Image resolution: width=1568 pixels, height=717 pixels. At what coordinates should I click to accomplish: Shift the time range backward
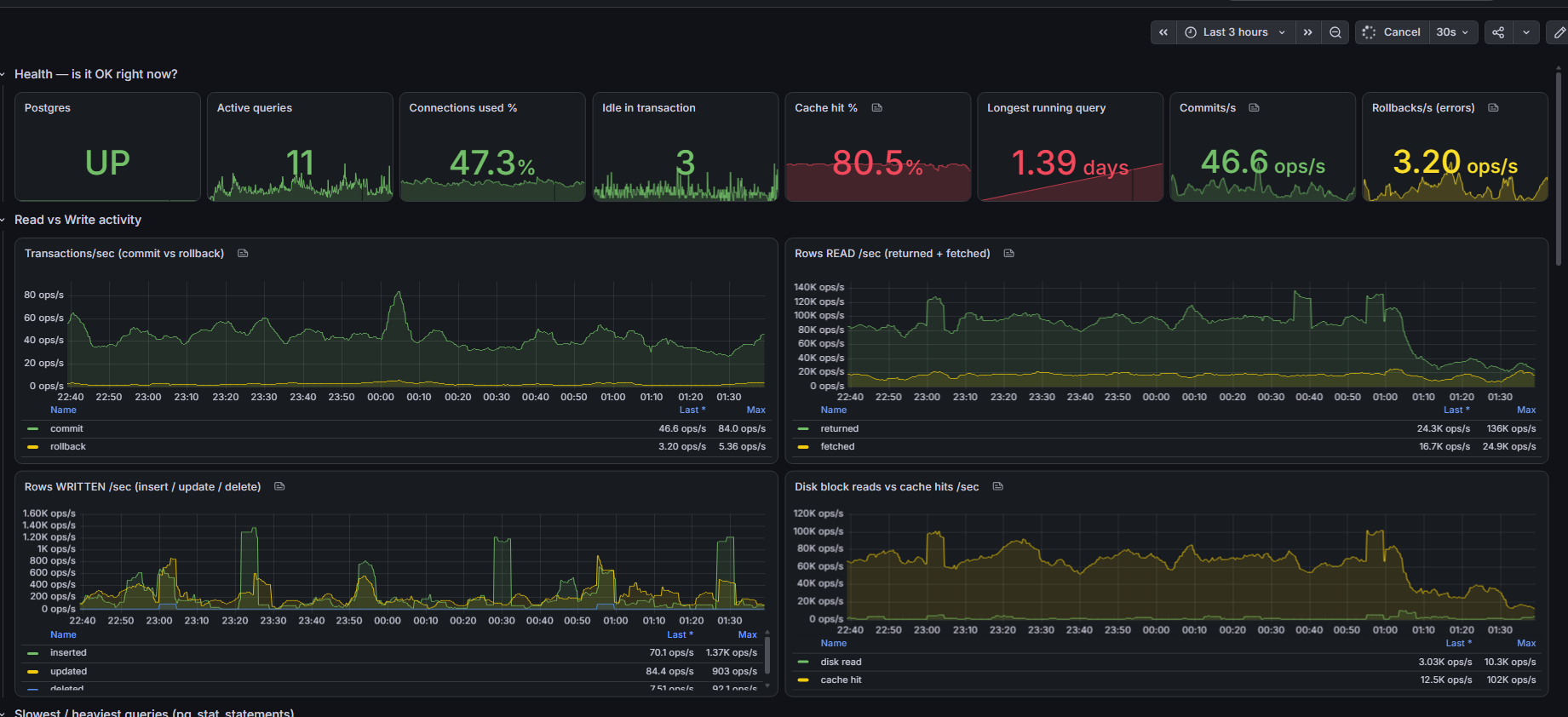click(1163, 32)
